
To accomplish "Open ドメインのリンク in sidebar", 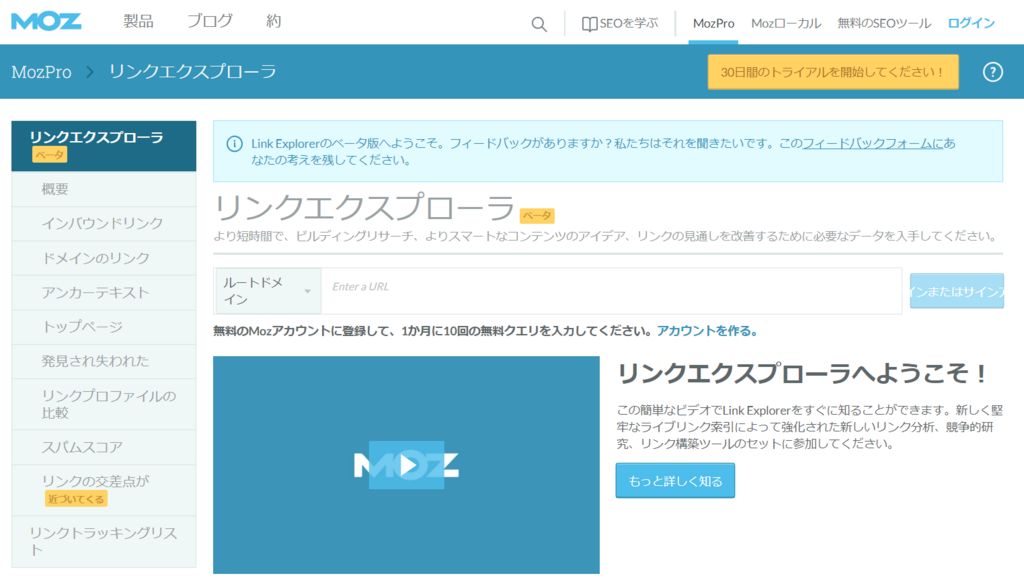I will pyautogui.click(x=104, y=258).
